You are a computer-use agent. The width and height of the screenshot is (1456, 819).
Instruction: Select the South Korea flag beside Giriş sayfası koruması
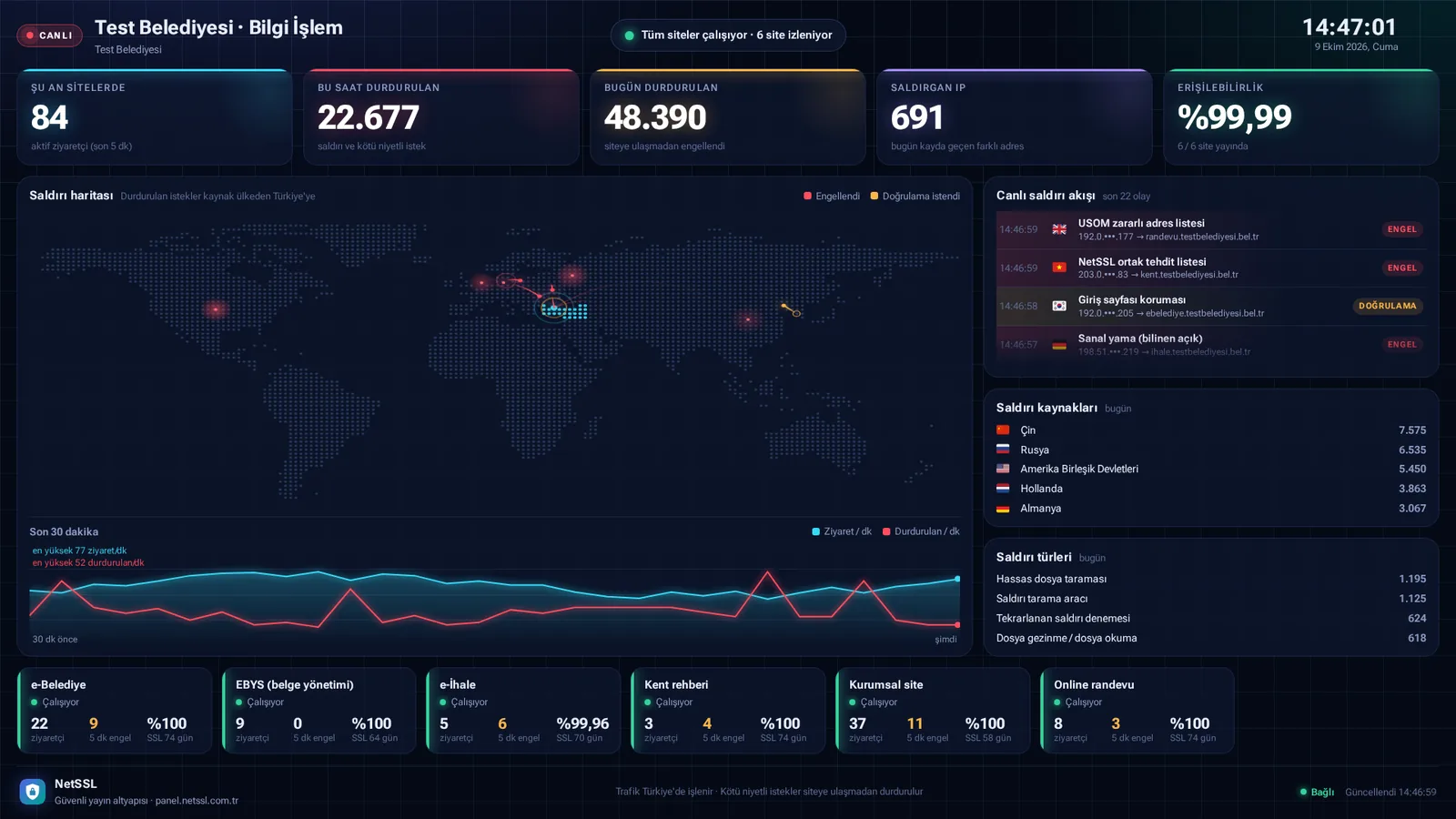pyautogui.click(x=1059, y=306)
